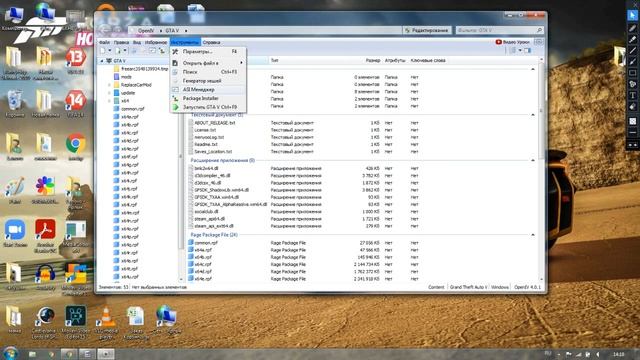Viewport: 640px width, 360px height.
Task: Open the Audacity headphones desktop icon
Action: (x=45, y=273)
